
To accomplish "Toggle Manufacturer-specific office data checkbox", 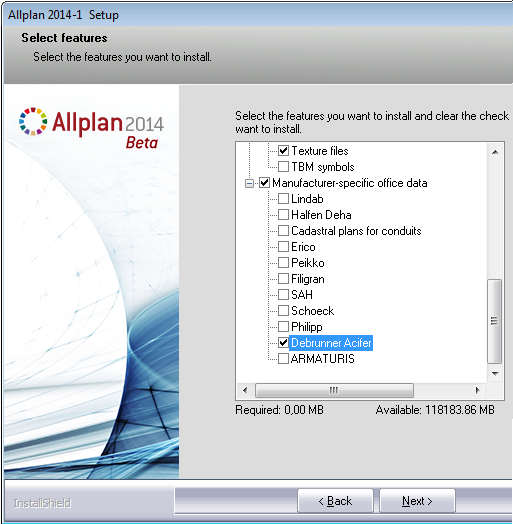I will 264,183.
